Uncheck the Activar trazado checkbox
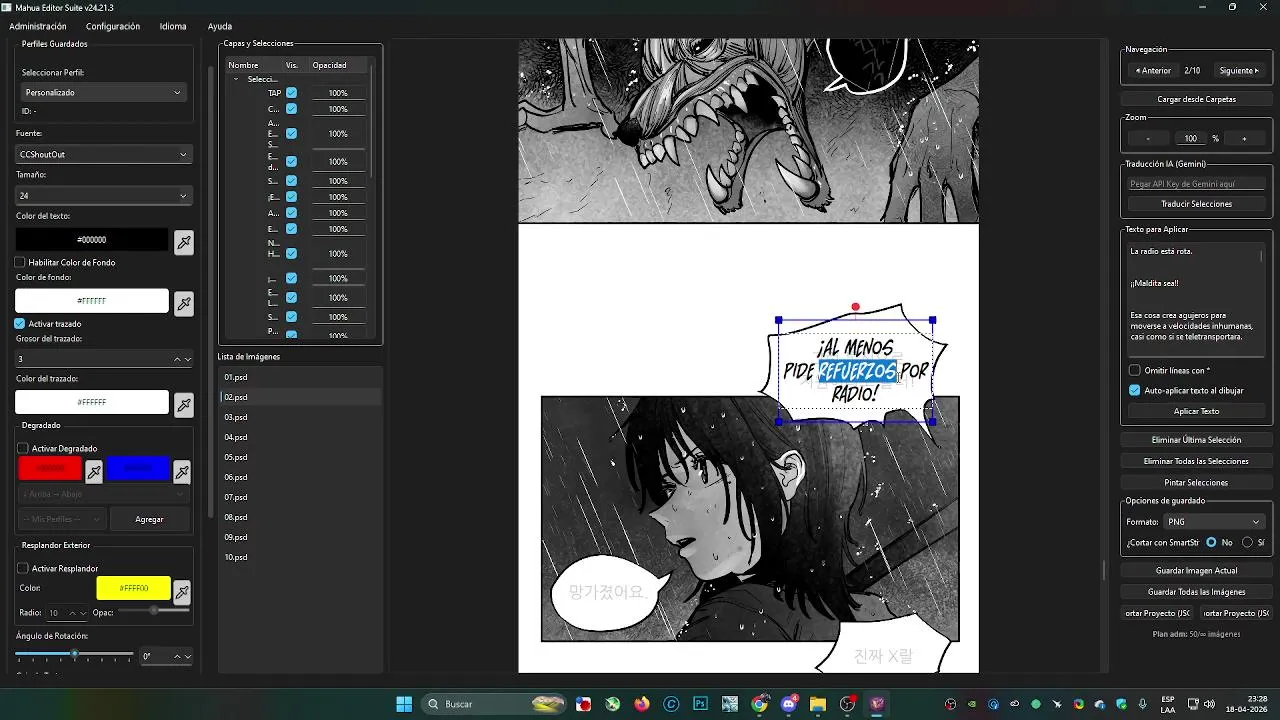Screen dimensions: 1280x720 pyautogui.click(x=20, y=324)
